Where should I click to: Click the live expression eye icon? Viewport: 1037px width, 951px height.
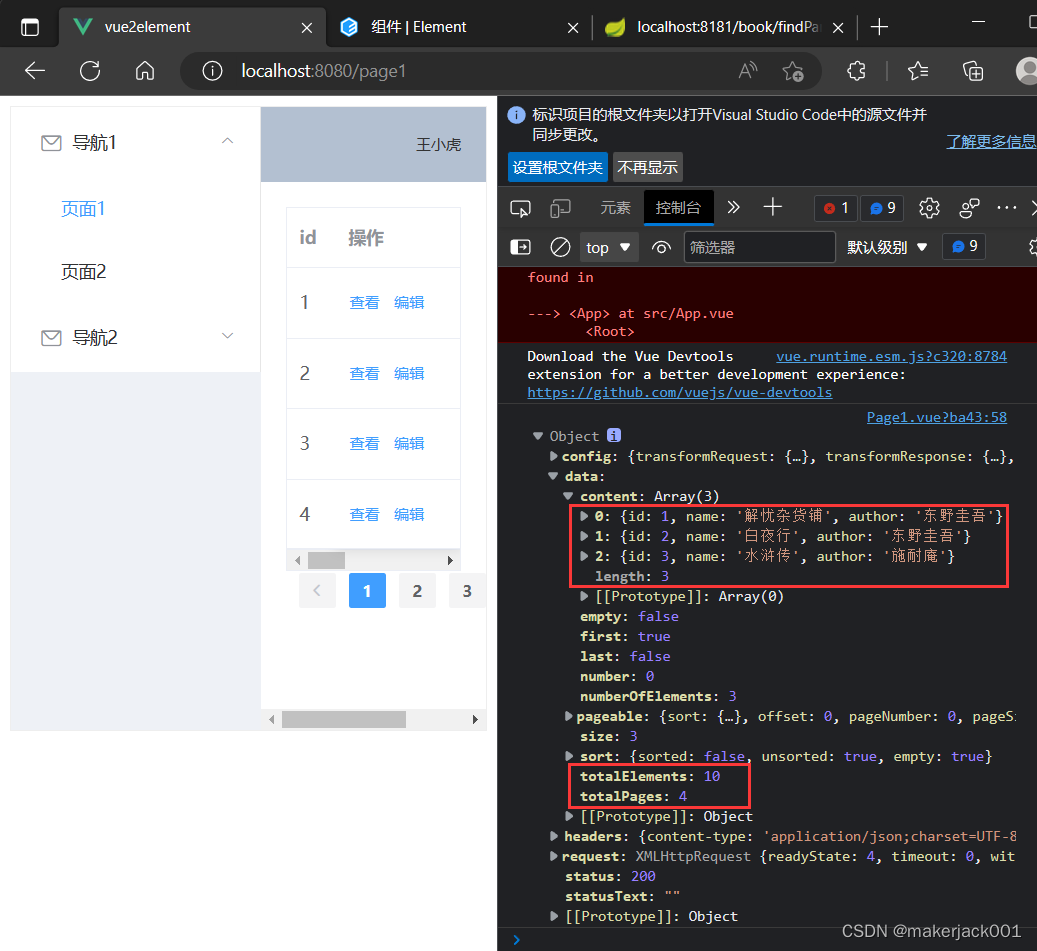point(660,247)
